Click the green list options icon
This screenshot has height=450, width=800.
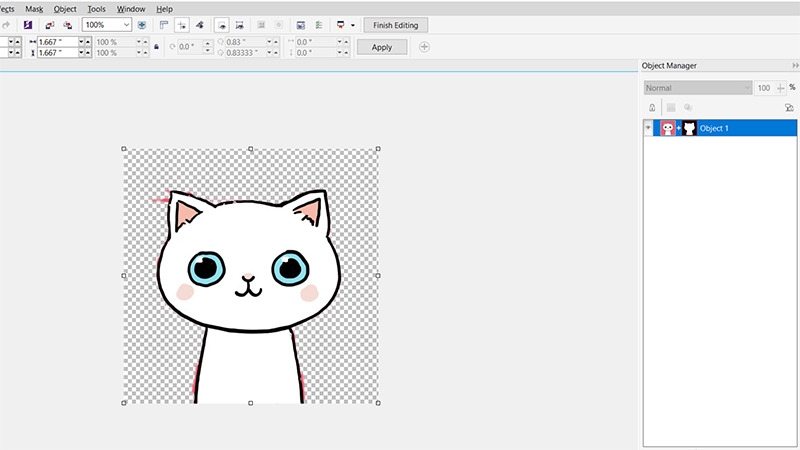pyautogui.click(x=319, y=25)
